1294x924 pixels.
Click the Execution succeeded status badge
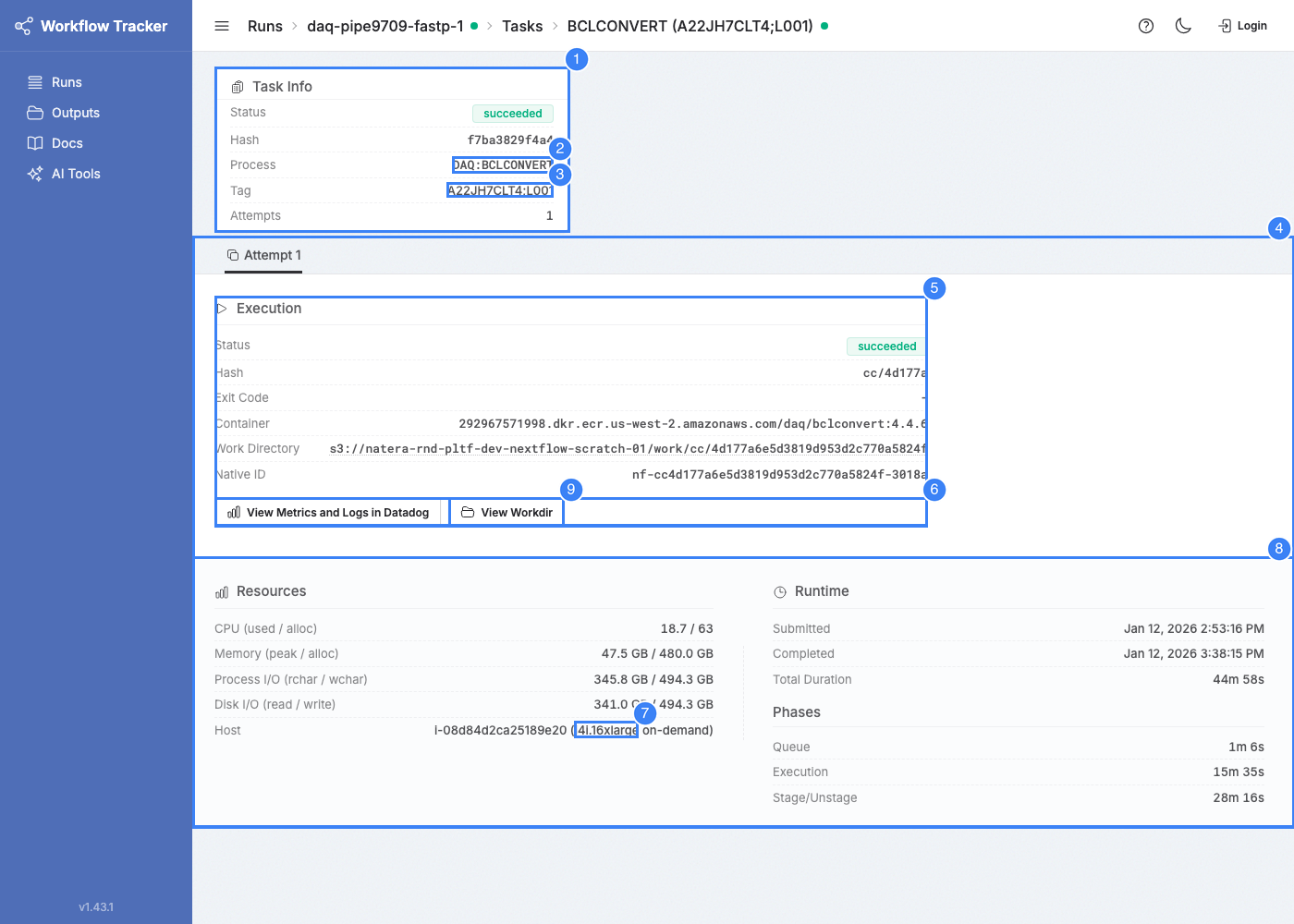pyautogui.click(x=886, y=346)
